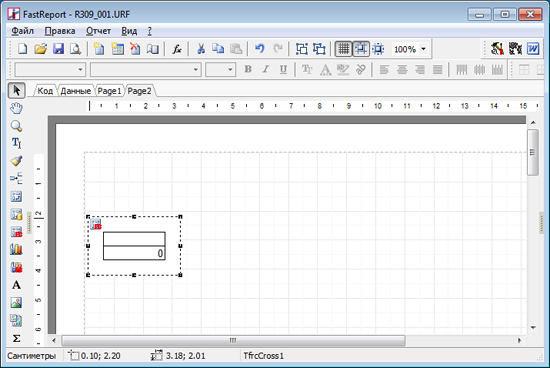Justify text alignment
550x368 pixels.
pos(438,69)
